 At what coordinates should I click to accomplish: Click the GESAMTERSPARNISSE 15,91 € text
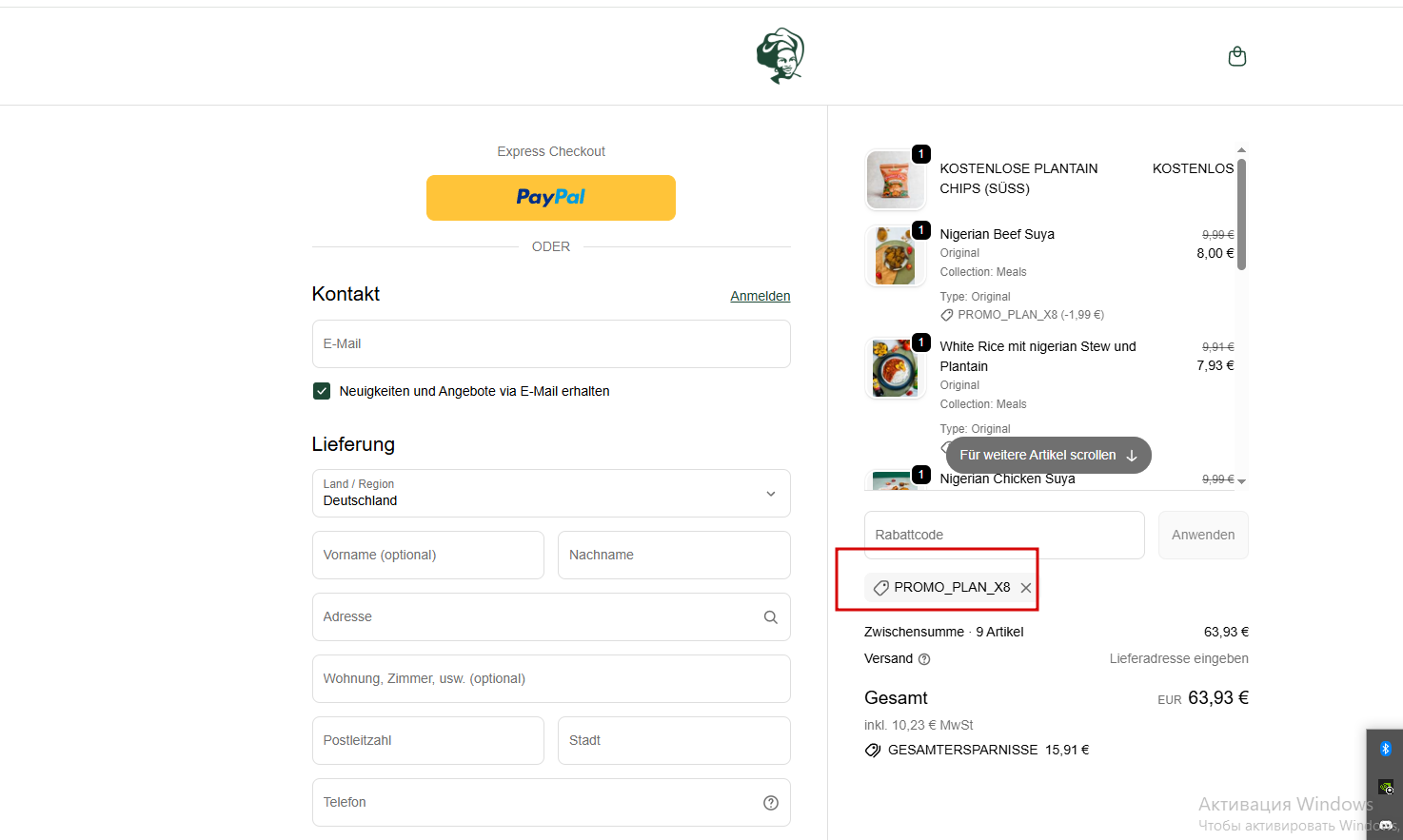pyautogui.click(x=988, y=750)
